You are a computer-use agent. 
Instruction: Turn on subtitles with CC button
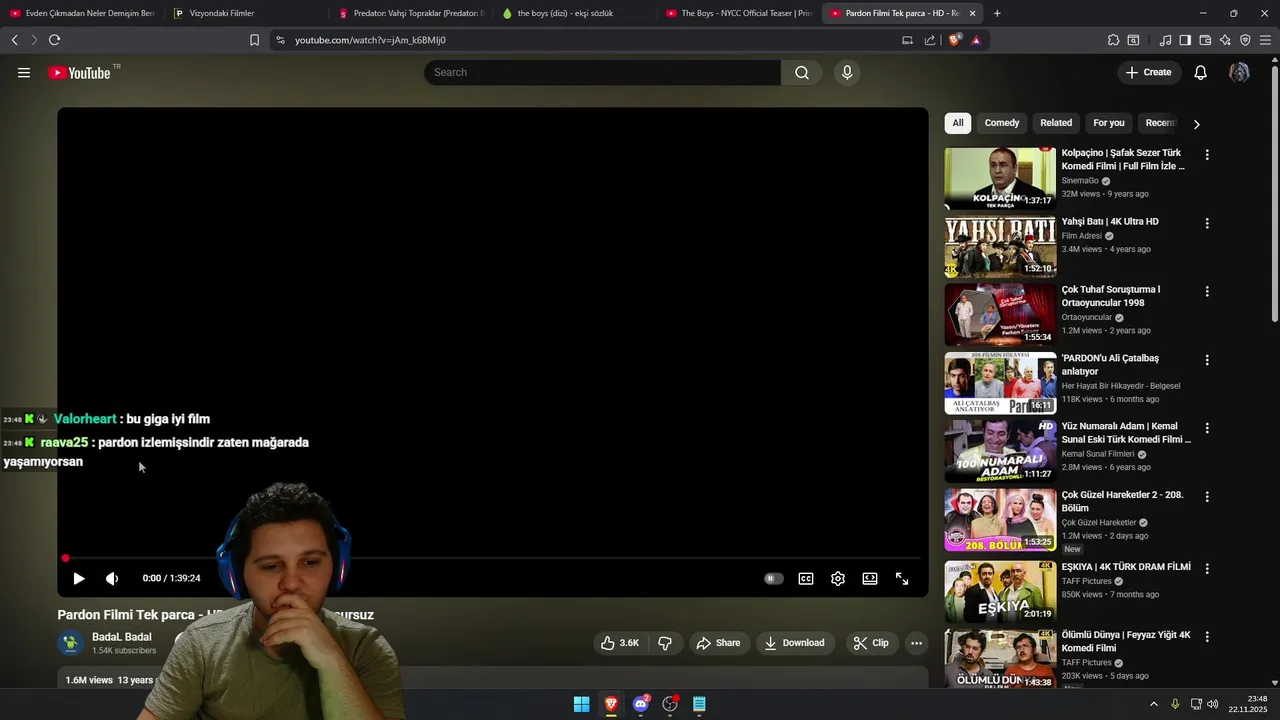pos(806,578)
